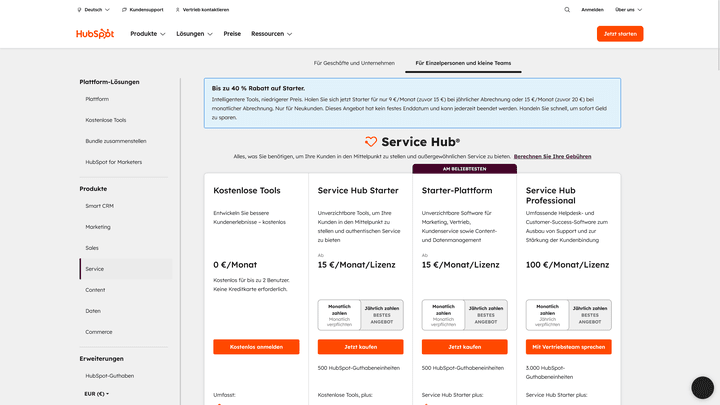Select yearly payment for Starter-Plattform
This screenshot has height=405, width=720.
click(x=486, y=315)
